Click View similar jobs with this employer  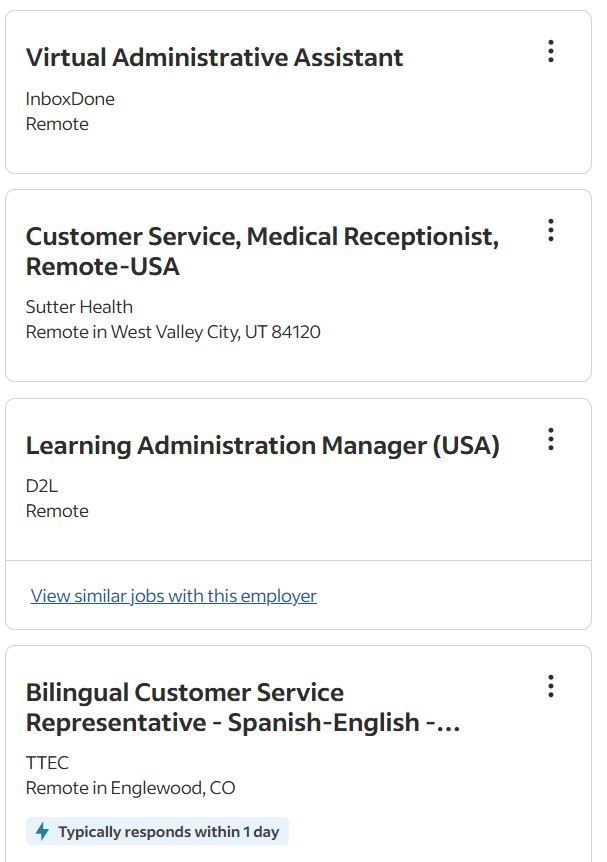[174, 596]
